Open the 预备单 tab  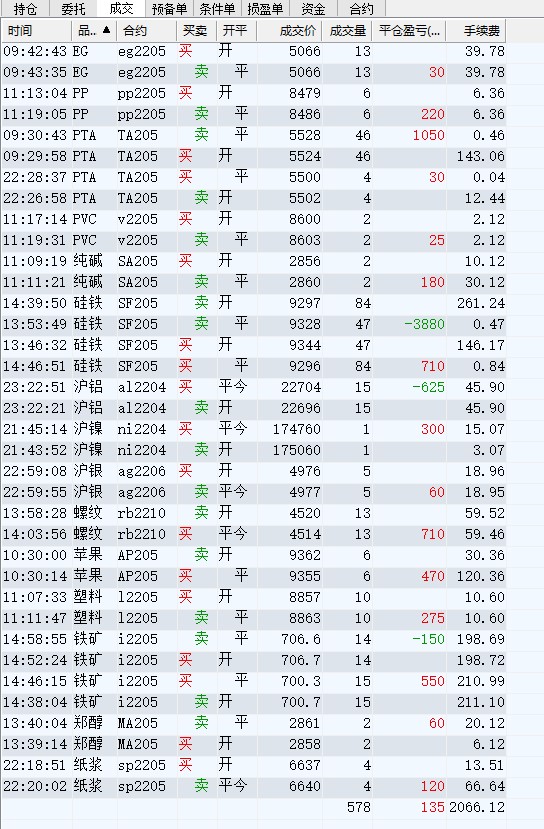pos(169,8)
